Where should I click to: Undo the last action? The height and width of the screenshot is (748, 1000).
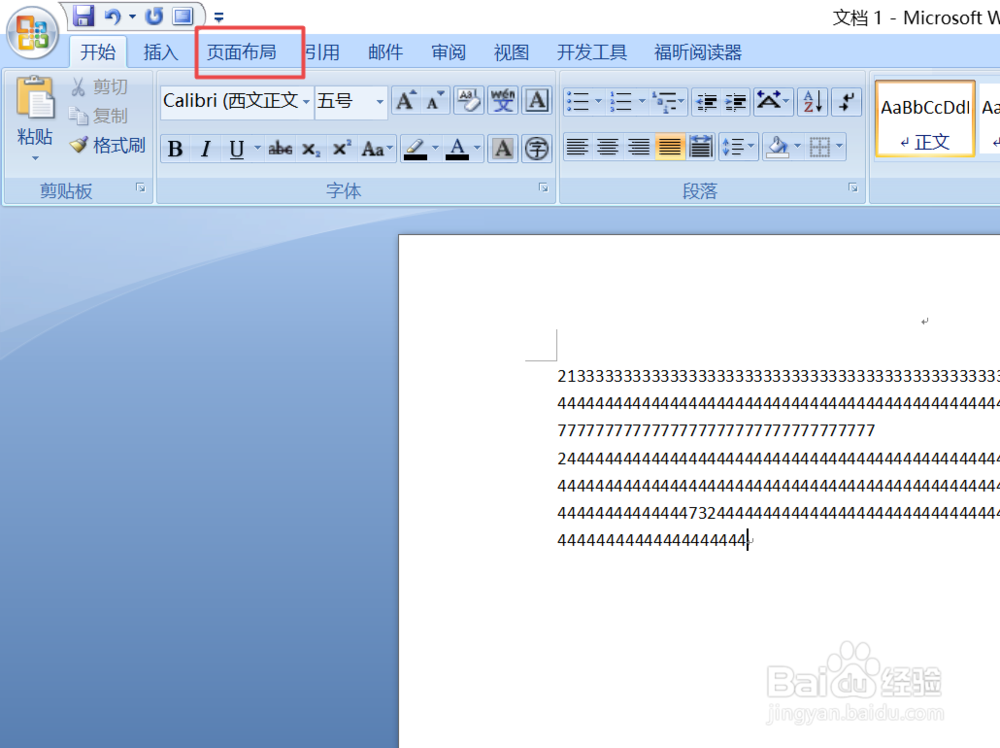(x=113, y=16)
